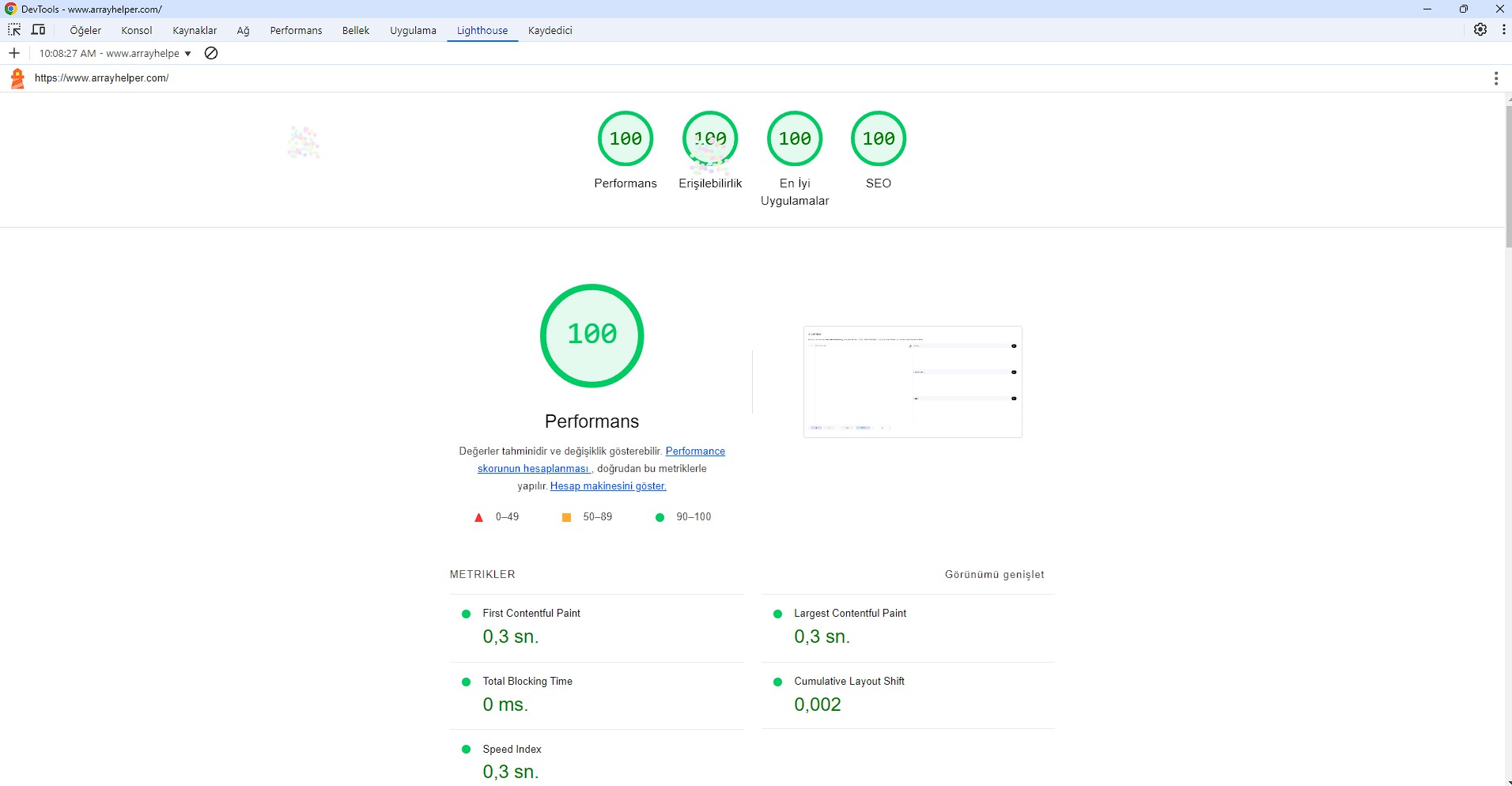This screenshot has width=1512, height=786.
Task: Click the Hesap makinesini göster link
Action: point(608,486)
